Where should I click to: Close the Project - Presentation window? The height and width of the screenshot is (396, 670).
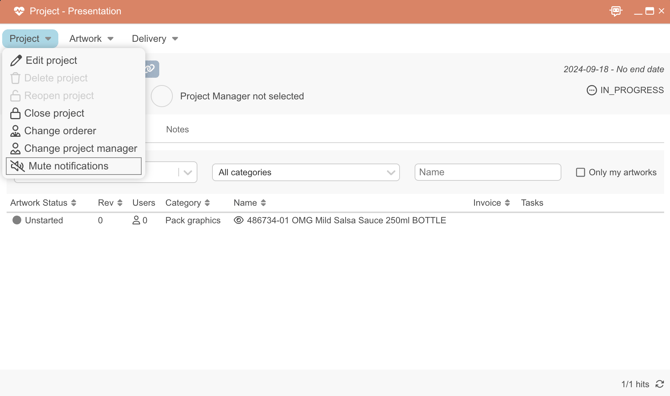pos(661,11)
